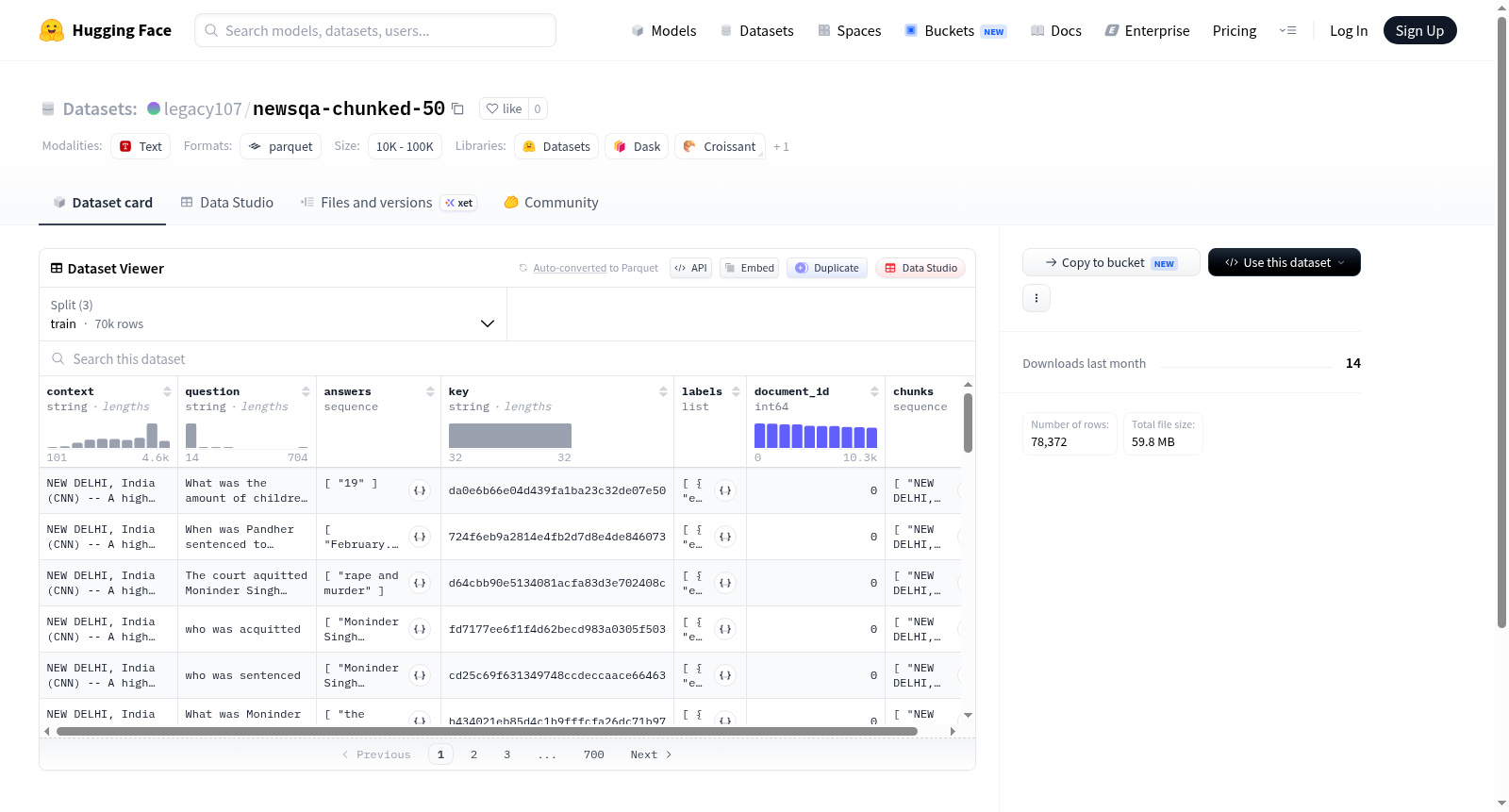Sort the key column

(x=663, y=391)
